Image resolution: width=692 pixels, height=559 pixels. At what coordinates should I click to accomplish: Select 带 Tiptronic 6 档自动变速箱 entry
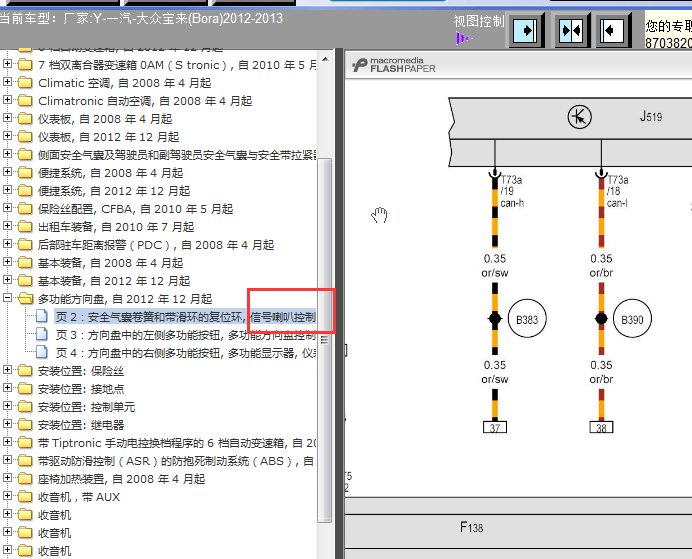[177, 443]
